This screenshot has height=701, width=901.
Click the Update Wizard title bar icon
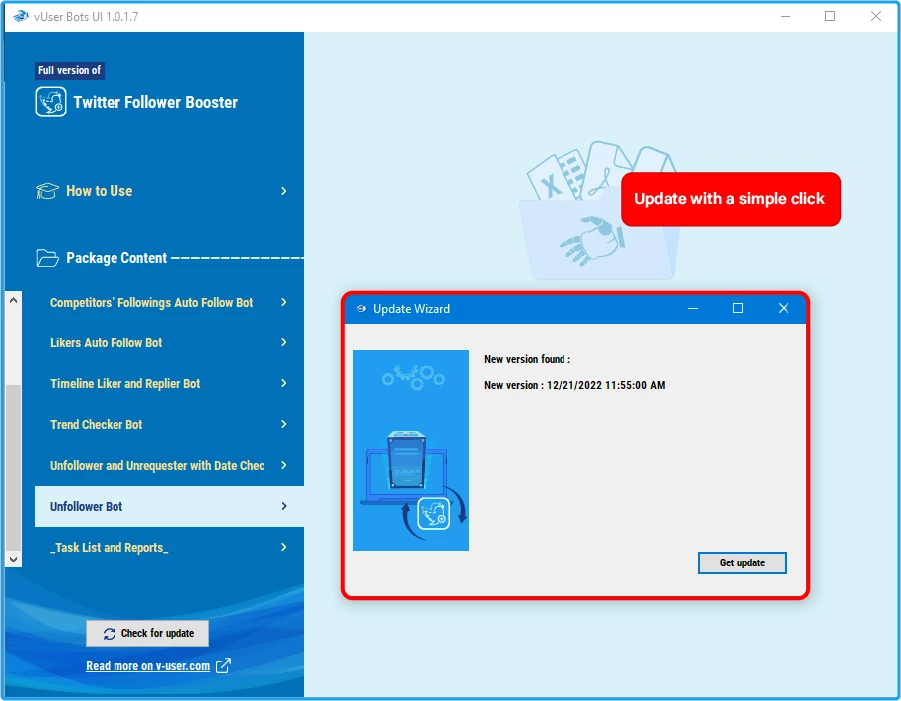click(x=361, y=309)
